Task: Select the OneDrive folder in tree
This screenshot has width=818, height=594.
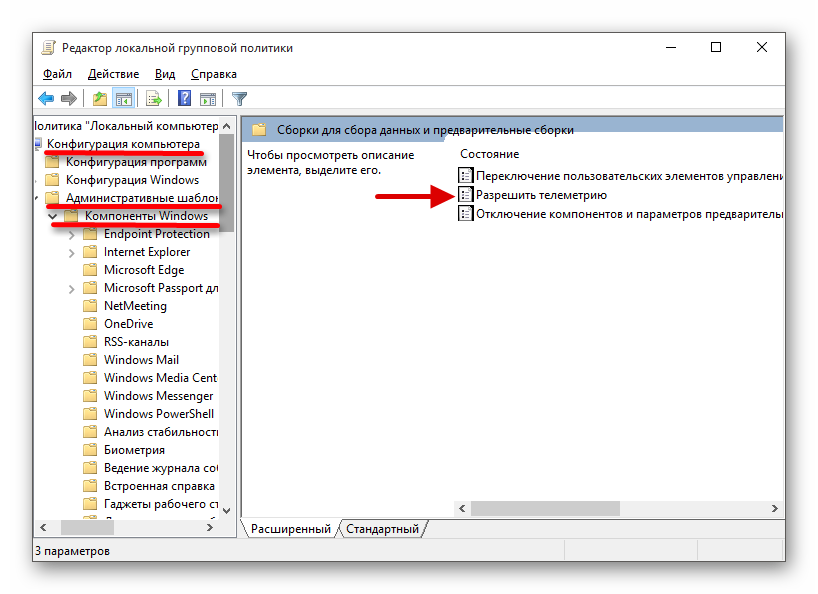Action: [128, 324]
